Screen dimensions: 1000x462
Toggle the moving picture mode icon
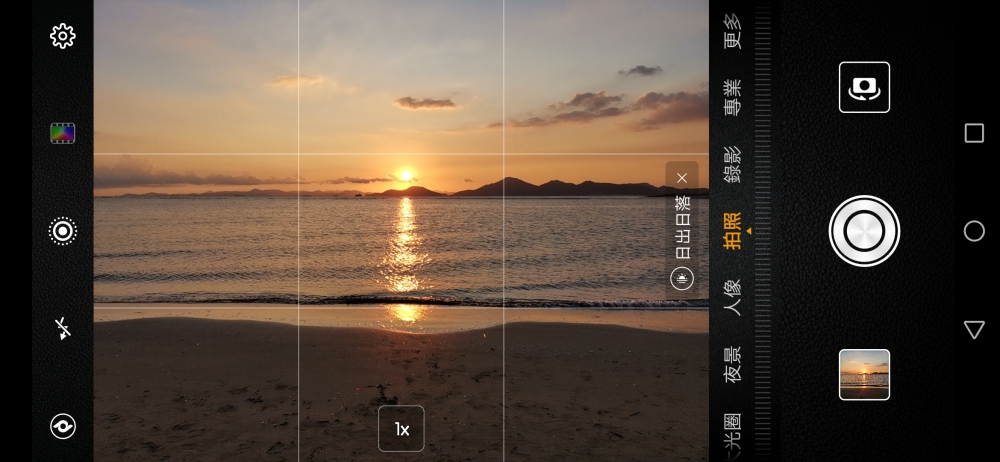[x=63, y=231]
